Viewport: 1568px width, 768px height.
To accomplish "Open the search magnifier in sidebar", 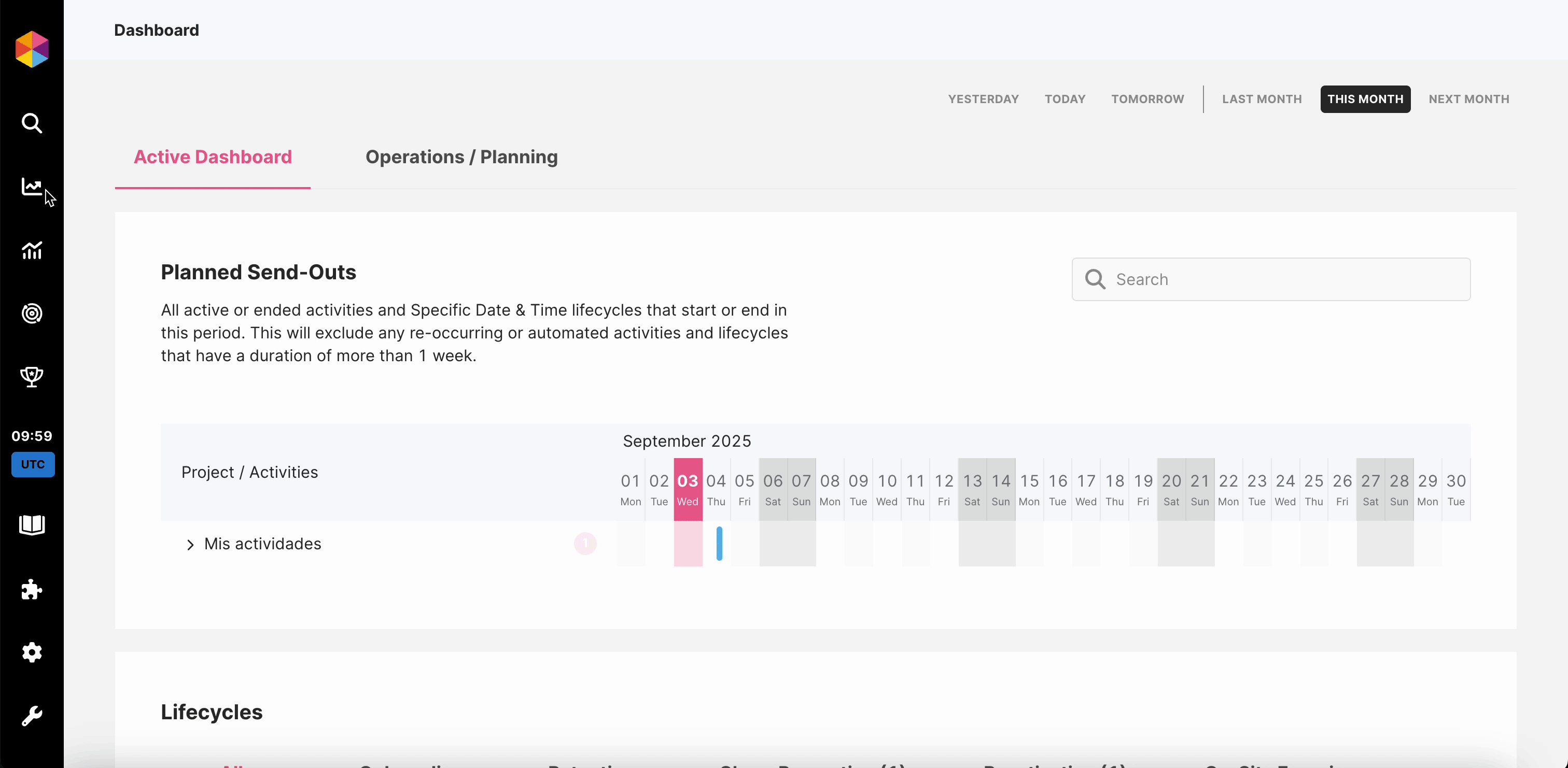I will point(32,123).
